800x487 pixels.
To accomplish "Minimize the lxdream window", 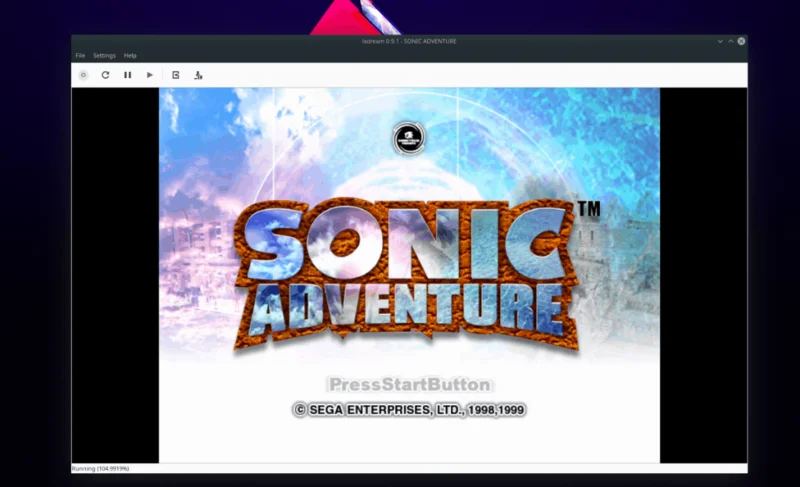I will [720, 41].
